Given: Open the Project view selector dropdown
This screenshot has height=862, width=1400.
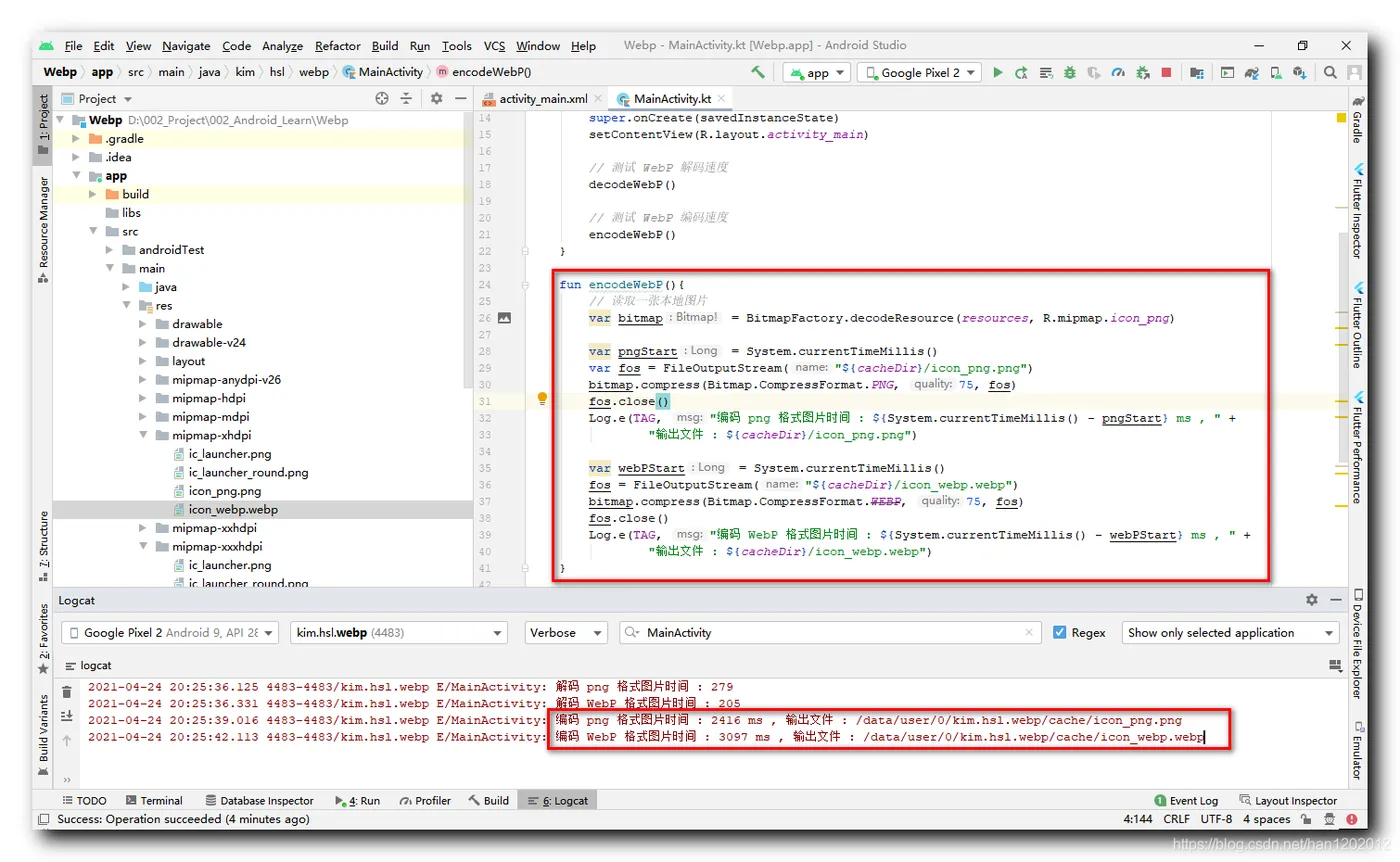Looking at the screenshot, I should click(97, 98).
